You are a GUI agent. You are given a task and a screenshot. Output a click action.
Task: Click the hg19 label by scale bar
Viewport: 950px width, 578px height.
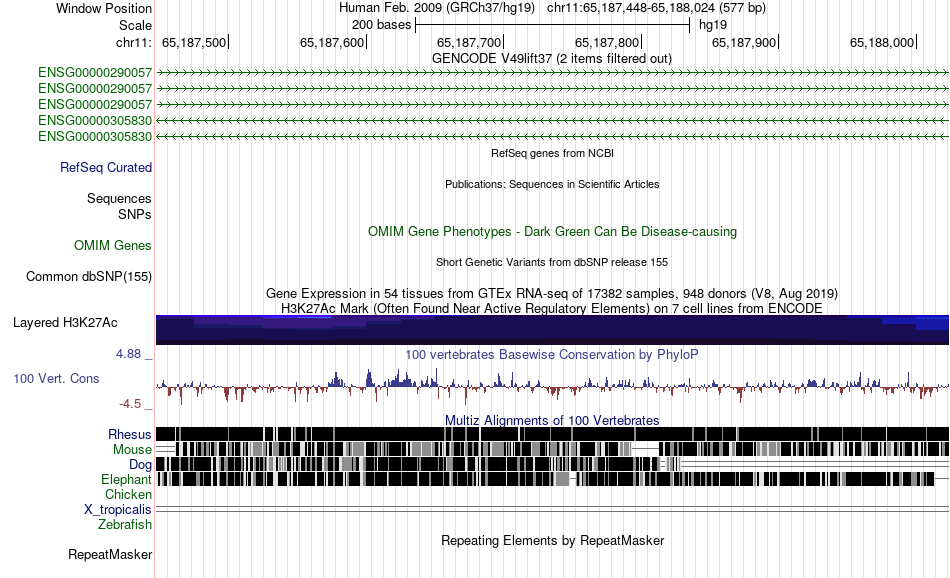click(x=713, y=25)
